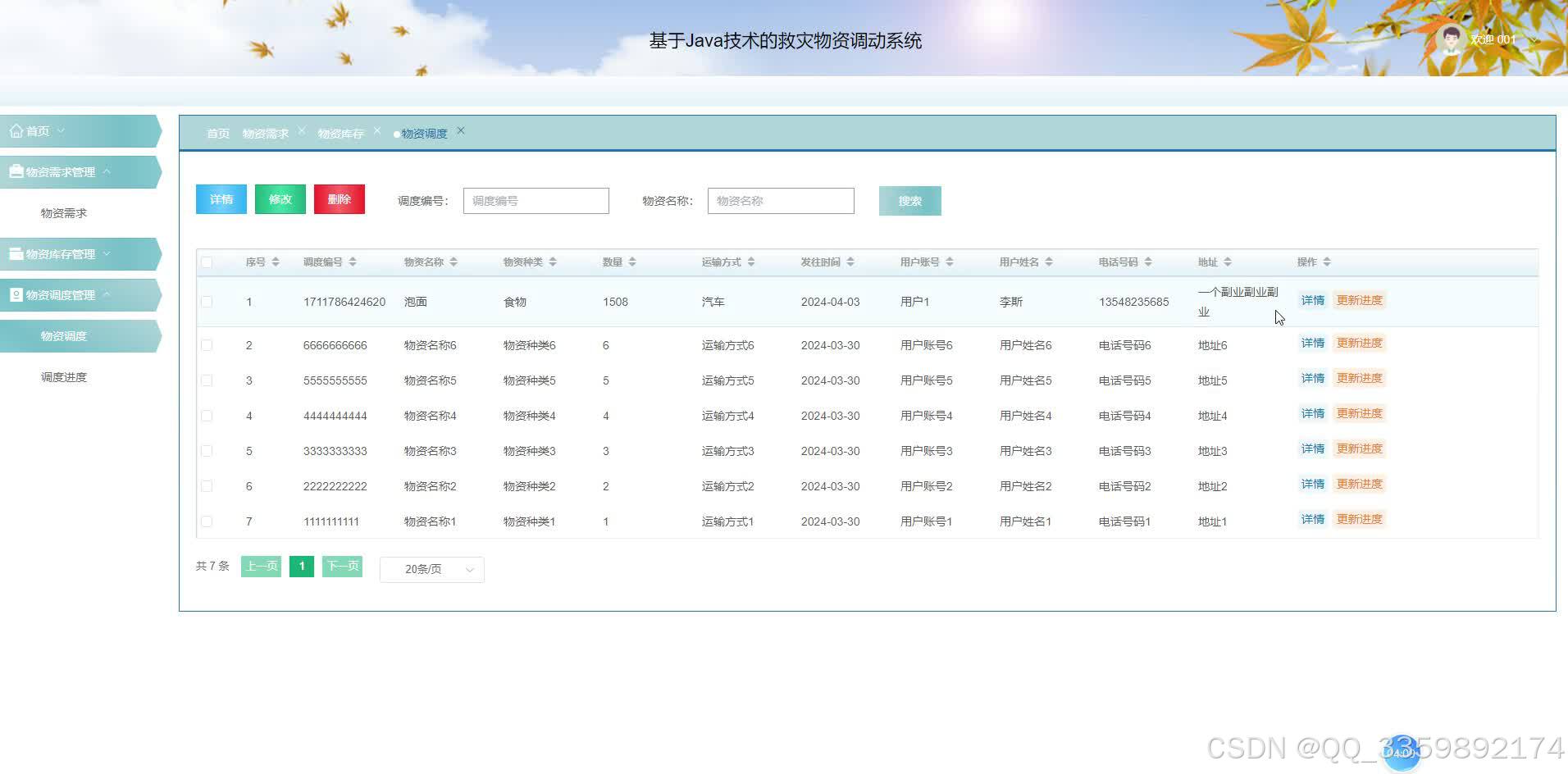Click the blue 详情 toolbar button
The height and width of the screenshot is (774, 1568).
coord(221,199)
